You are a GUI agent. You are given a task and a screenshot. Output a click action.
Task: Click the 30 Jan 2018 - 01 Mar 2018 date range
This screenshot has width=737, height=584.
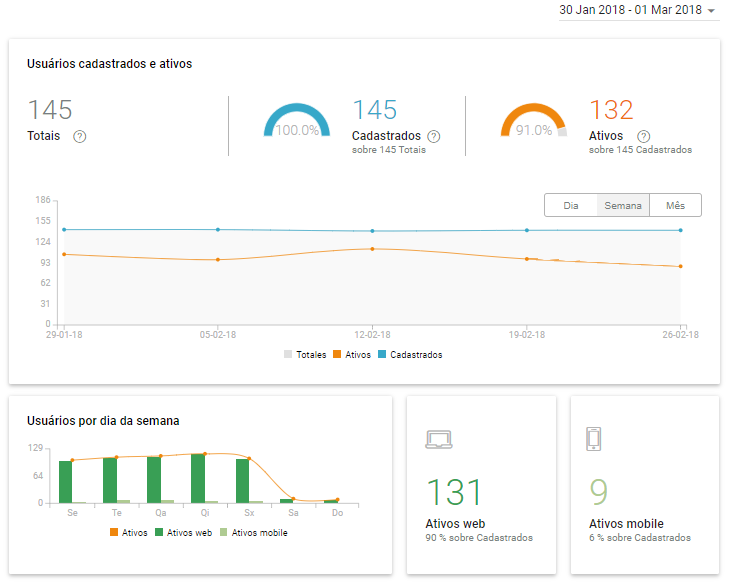tap(630, 10)
